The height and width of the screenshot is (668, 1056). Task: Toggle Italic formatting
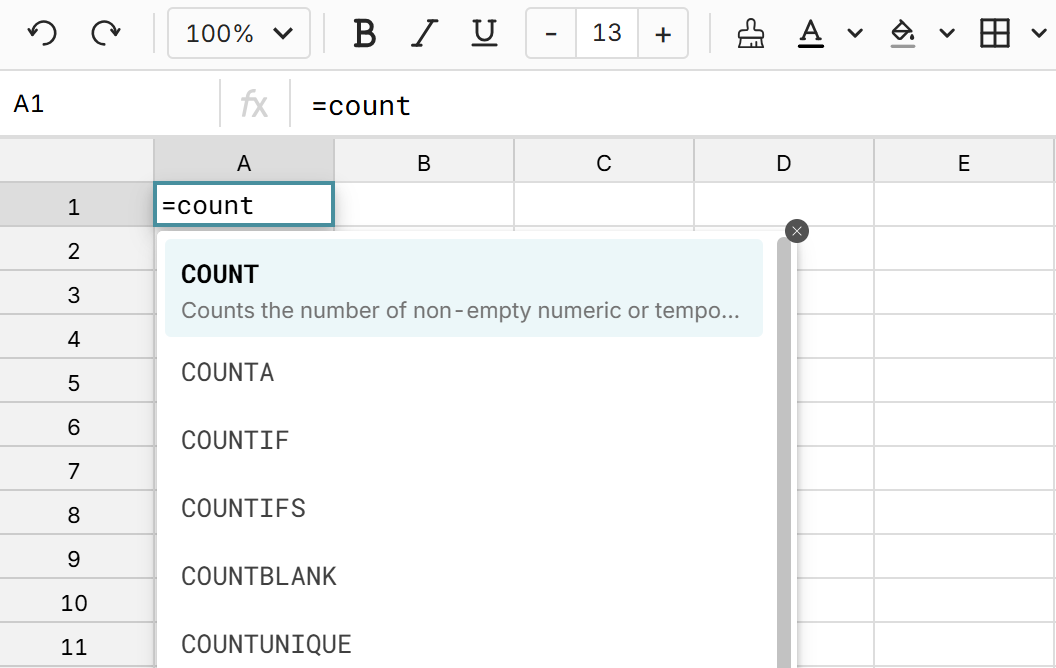tap(424, 33)
